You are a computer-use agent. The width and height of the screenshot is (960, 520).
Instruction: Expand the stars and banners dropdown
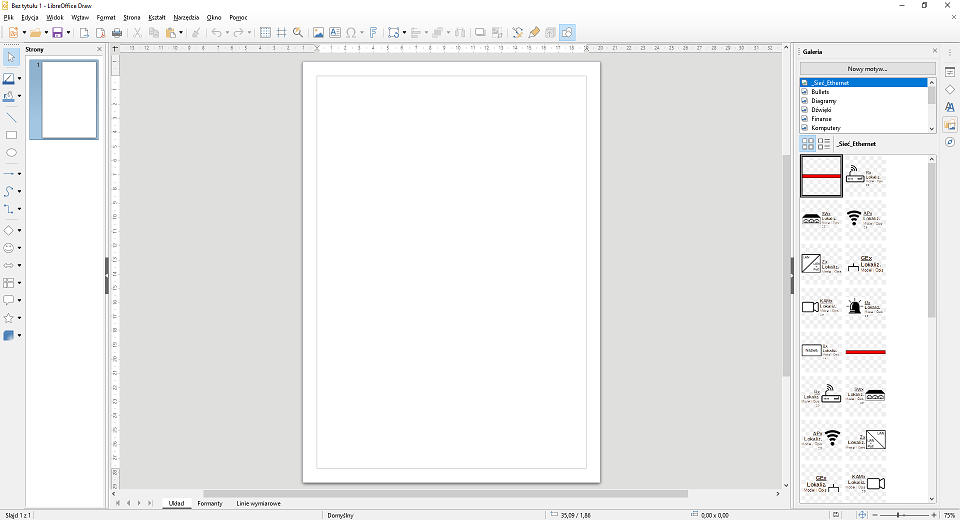click(x=20, y=318)
